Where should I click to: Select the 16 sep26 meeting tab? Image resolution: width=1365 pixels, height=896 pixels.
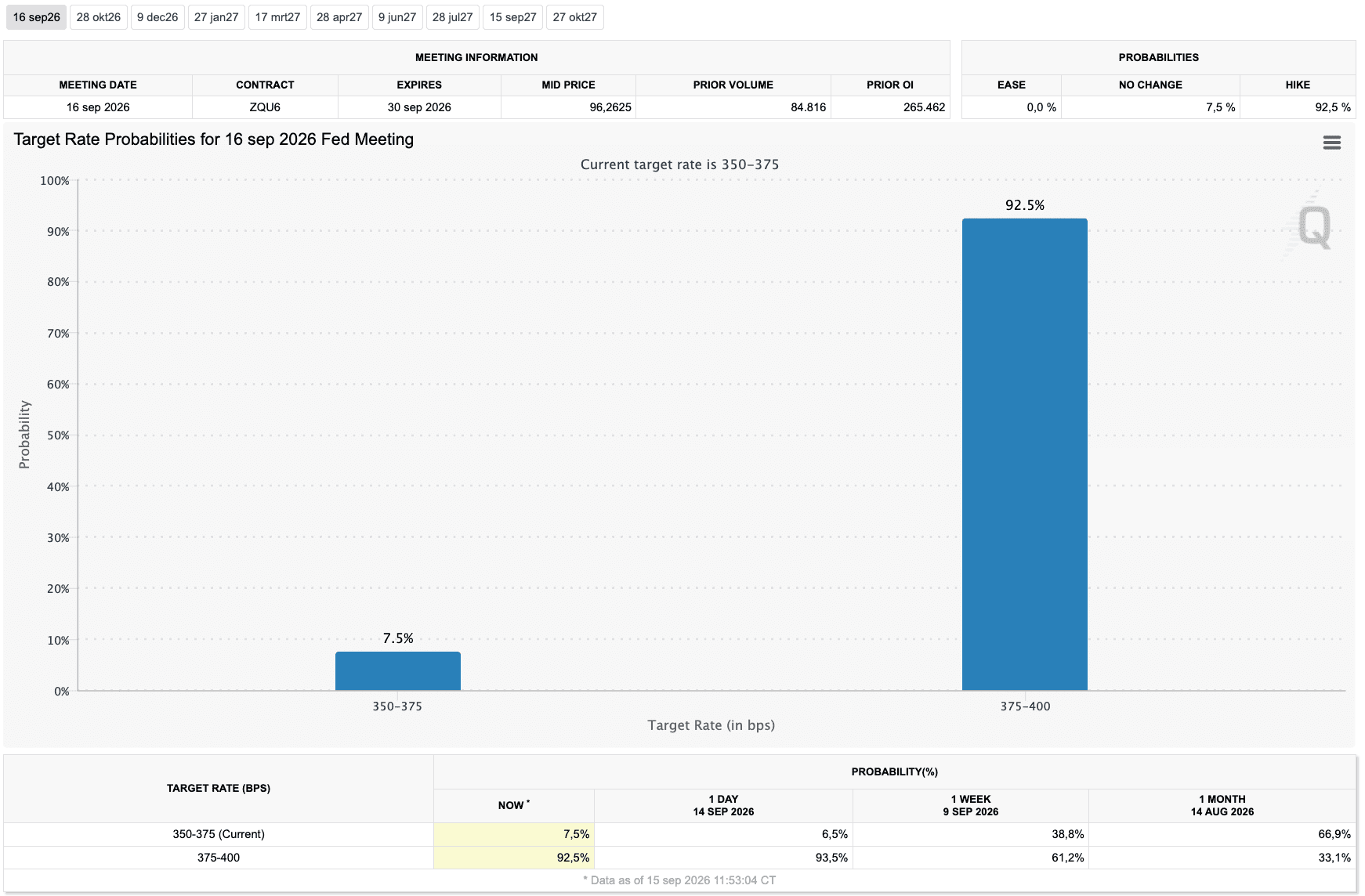(x=36, y=17)
